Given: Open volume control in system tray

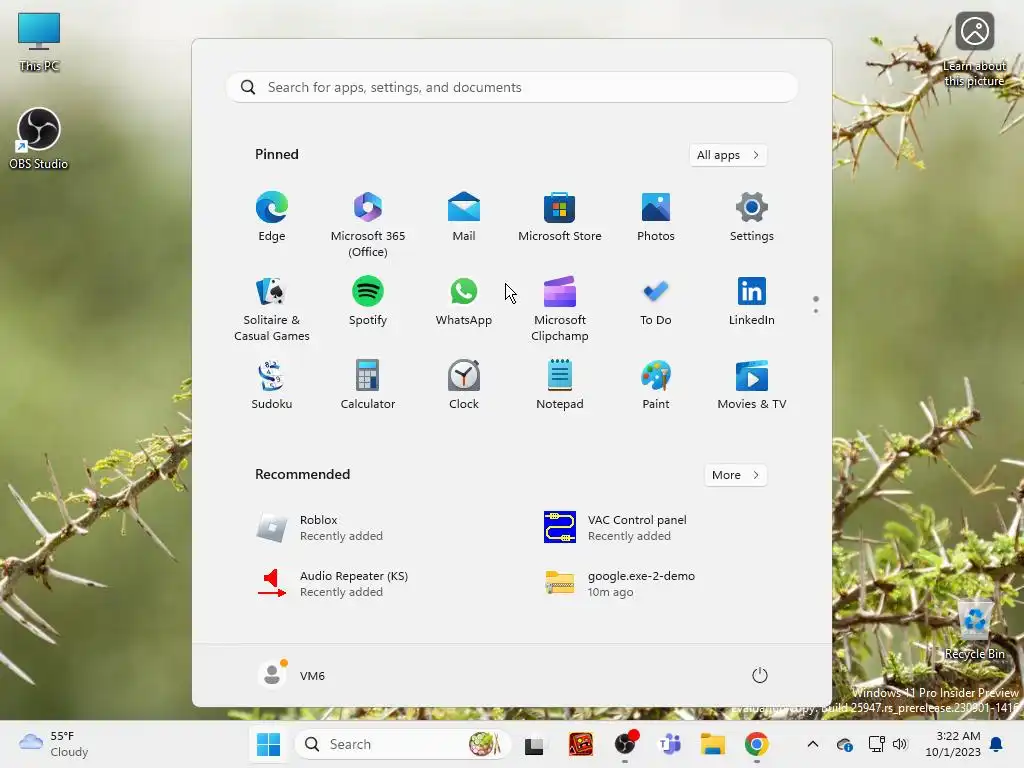Looking at the screenshot, I should (x=900, y=744).
